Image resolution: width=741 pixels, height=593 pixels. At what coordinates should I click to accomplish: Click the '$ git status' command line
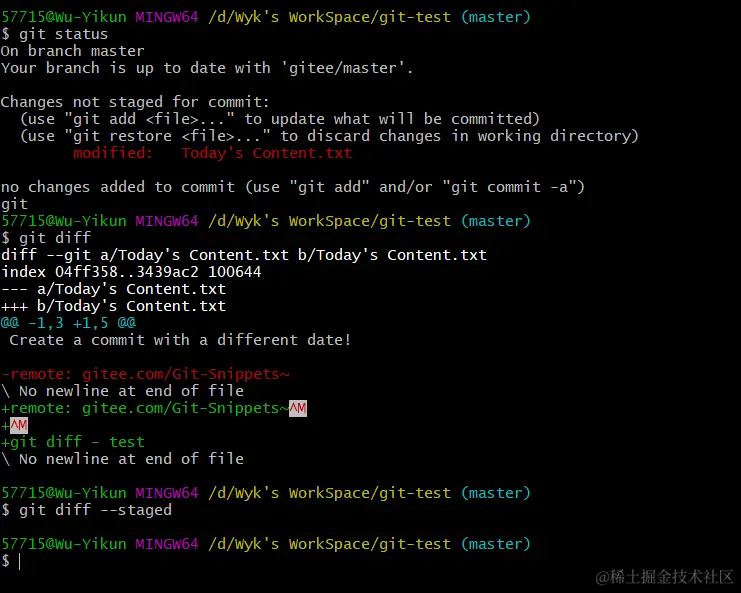(54, 34)
